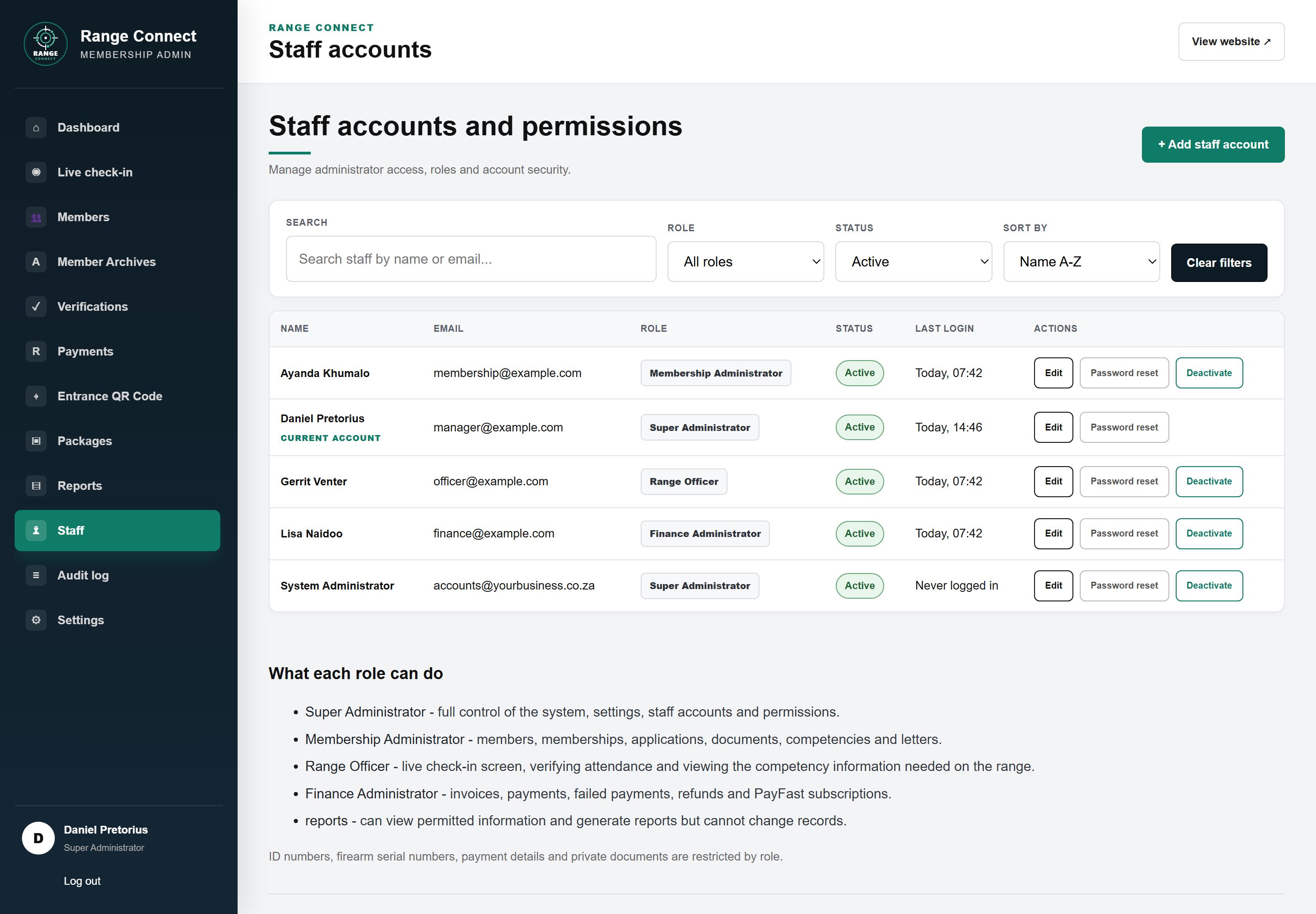Viewport: 1316px width, 914px height.
Task: Click the View website button
Action: (1231, 41)
